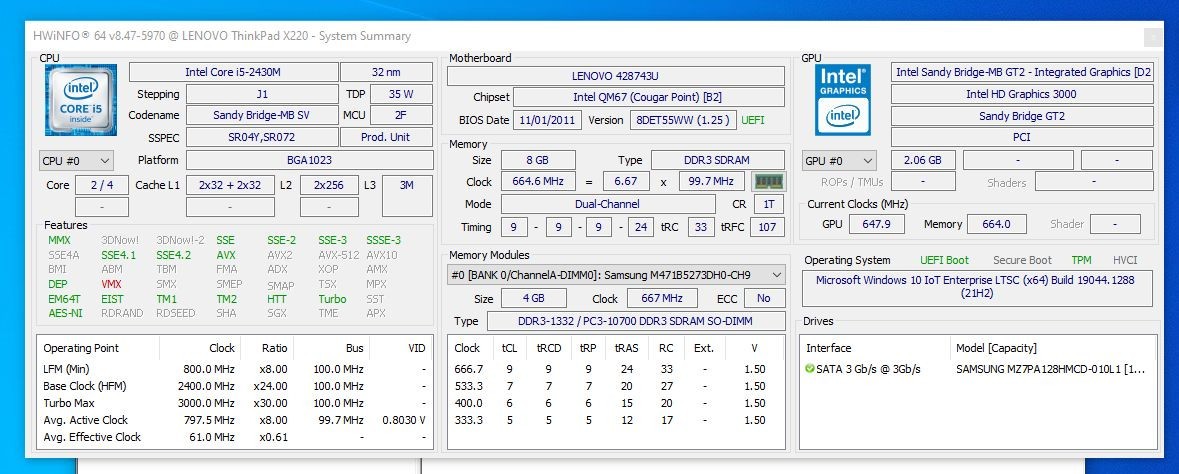Select the Avg. Effective Clock row
1179x474 pixels.
pos(235,437)
